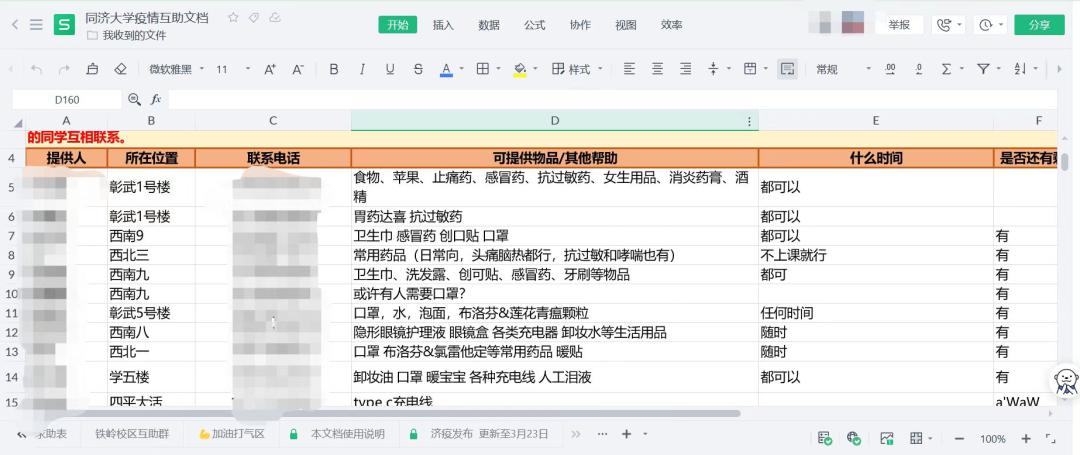Star this document as a favorite
Image resolution: width=1080 pixels, height=455 pixels.
pyautogui.click(x=233, y=18)
